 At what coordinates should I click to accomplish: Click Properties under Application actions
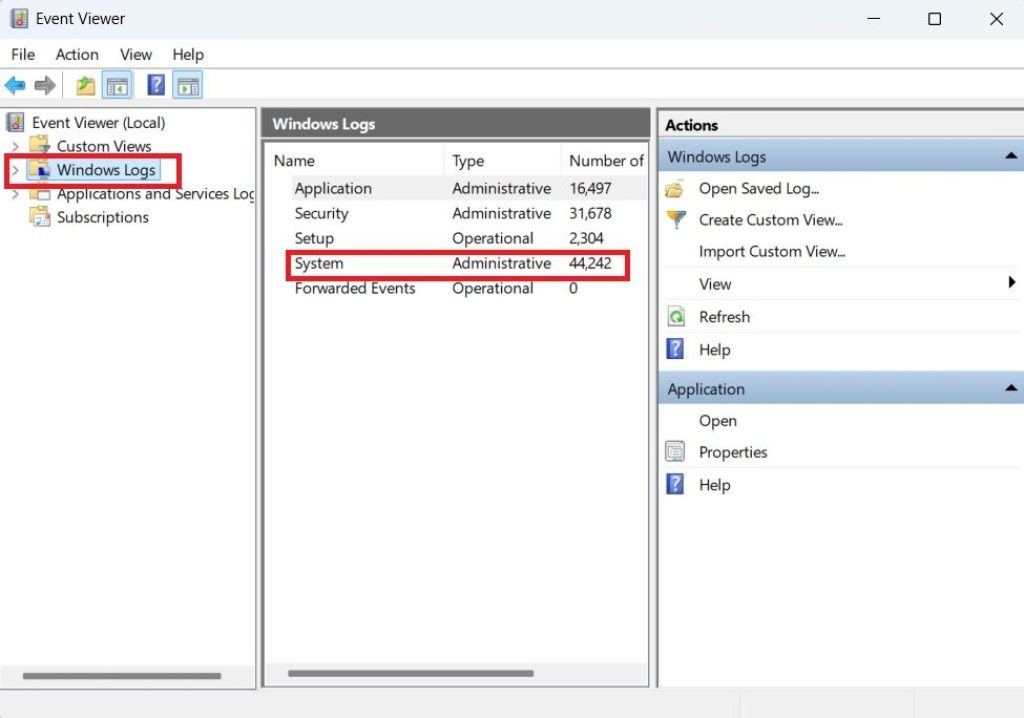(733, 452)
